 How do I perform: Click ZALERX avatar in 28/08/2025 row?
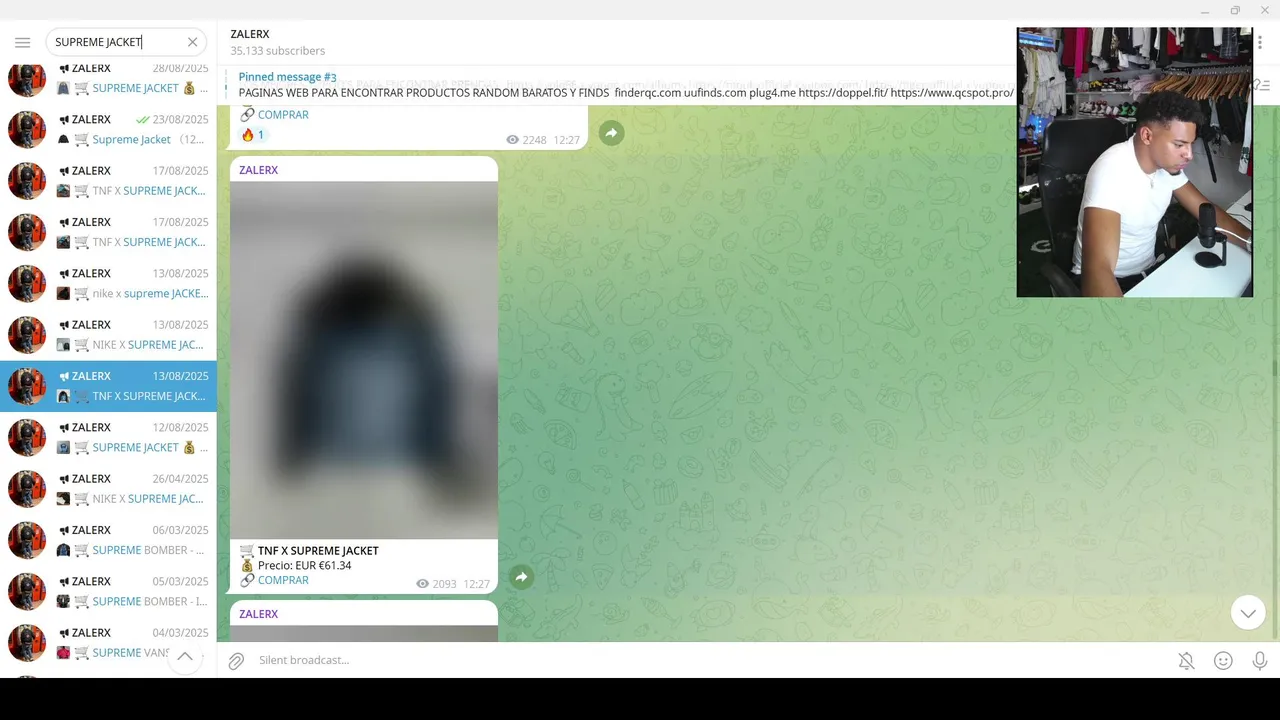tap(27, 78)
